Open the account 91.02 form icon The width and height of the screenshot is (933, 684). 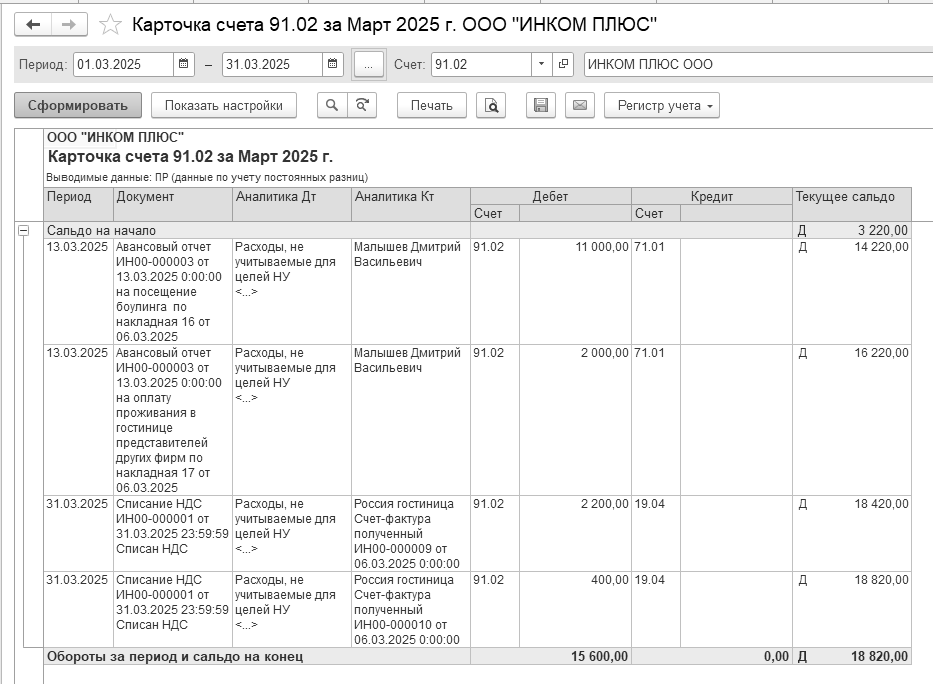[x=562, y=64]
